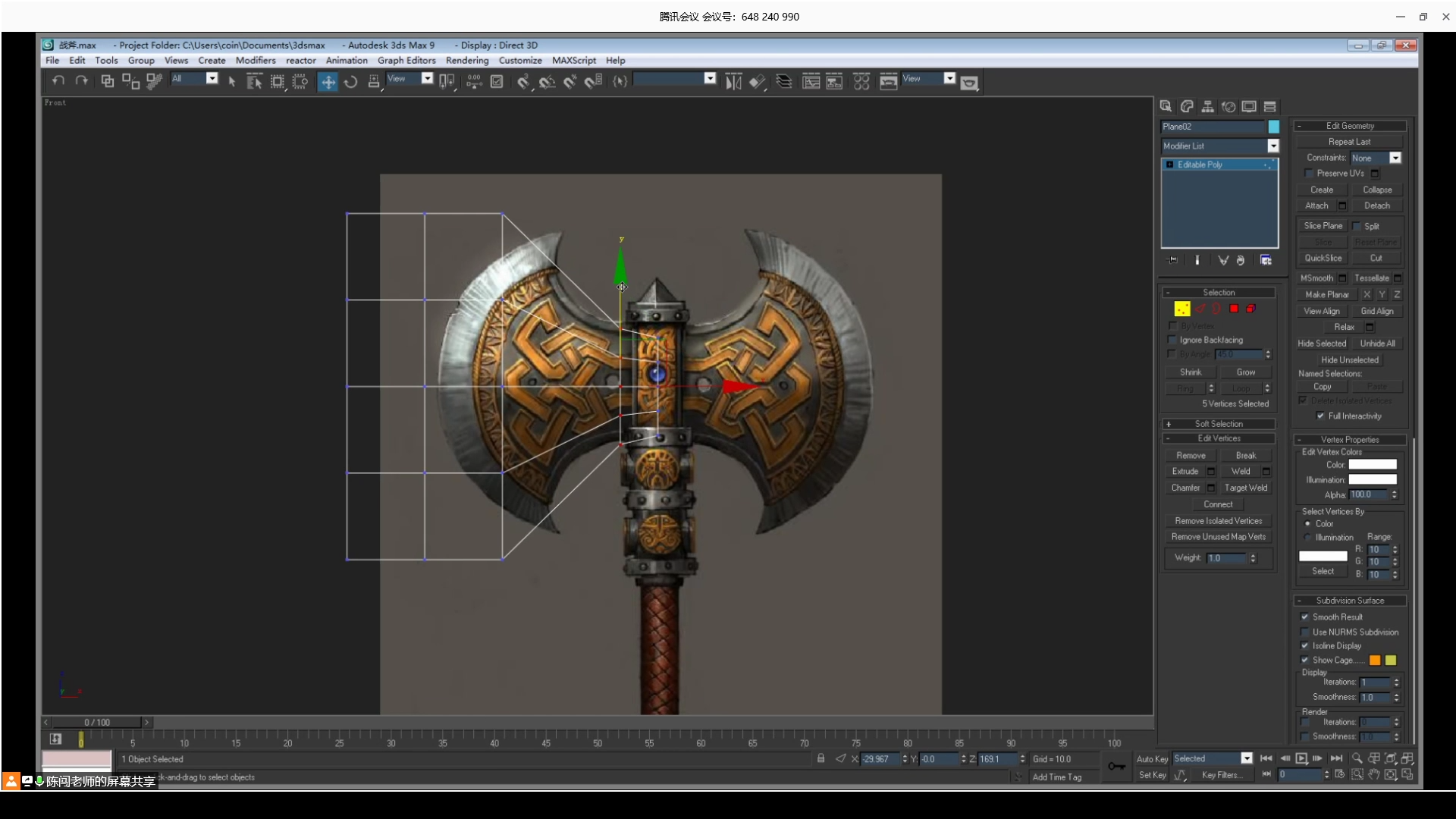Open the Hierarchy command panel tab
Viewport: 1456px width, 819px height.
1207,106
